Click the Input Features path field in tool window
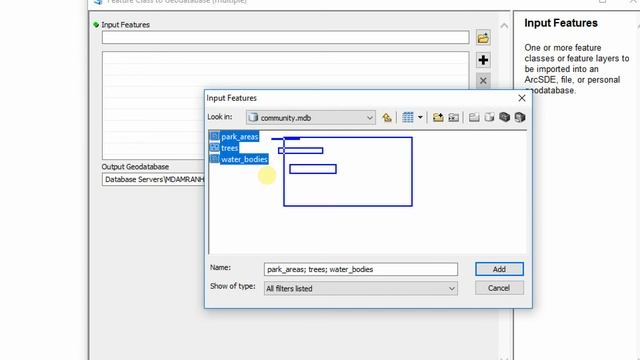The height and width of the screenshot is (360, 640). click(286, 38)
